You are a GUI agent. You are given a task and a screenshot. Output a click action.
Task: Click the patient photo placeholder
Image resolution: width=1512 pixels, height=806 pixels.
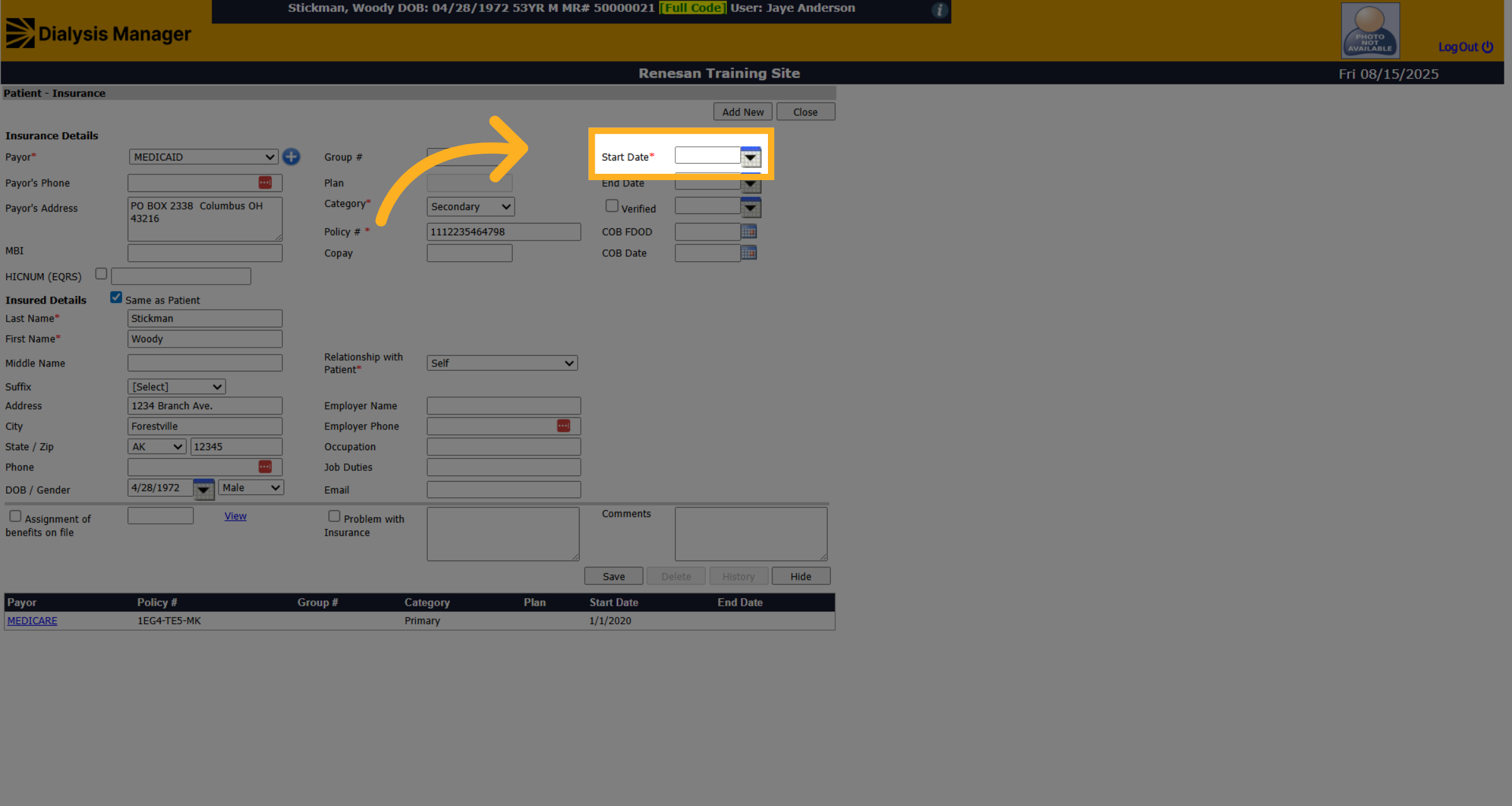click(x=1370, y=30)
